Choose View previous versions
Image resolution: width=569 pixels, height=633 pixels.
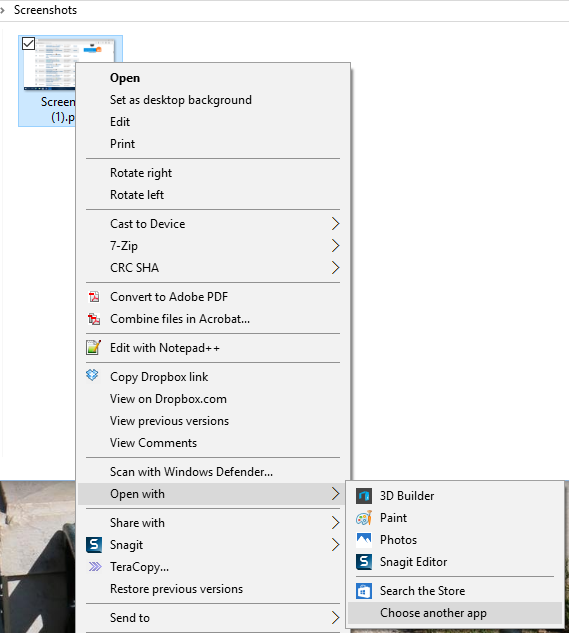point(213,421)
